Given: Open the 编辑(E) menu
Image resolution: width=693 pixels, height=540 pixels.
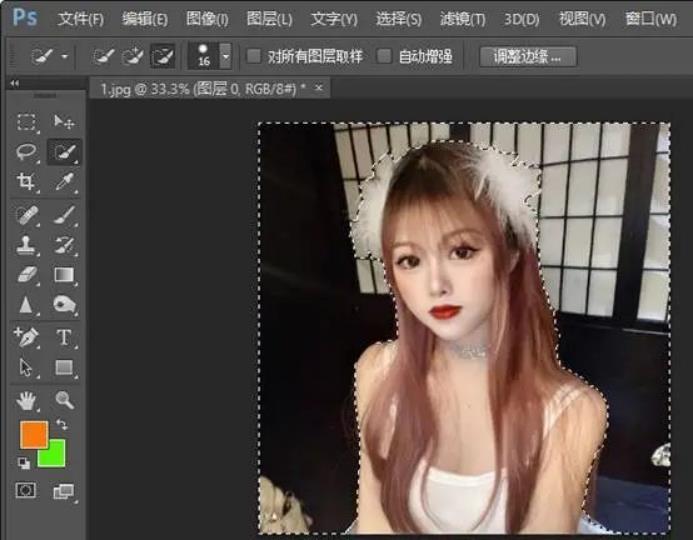Looking at the screenshot, I should click(145, 19).
